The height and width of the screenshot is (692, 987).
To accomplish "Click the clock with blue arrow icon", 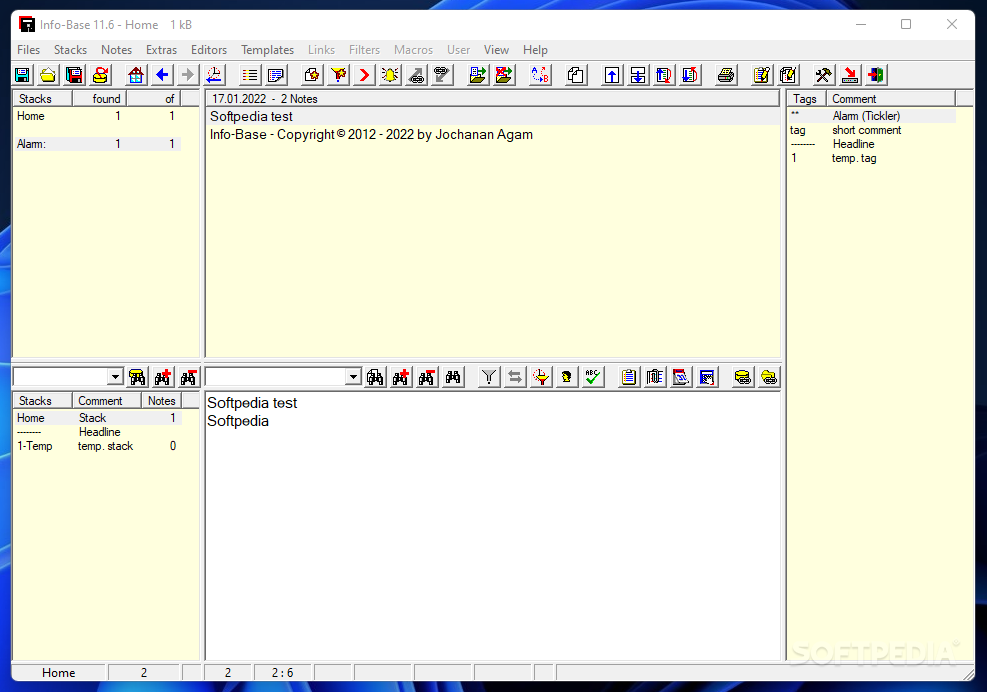I will (x=214, y=76).
